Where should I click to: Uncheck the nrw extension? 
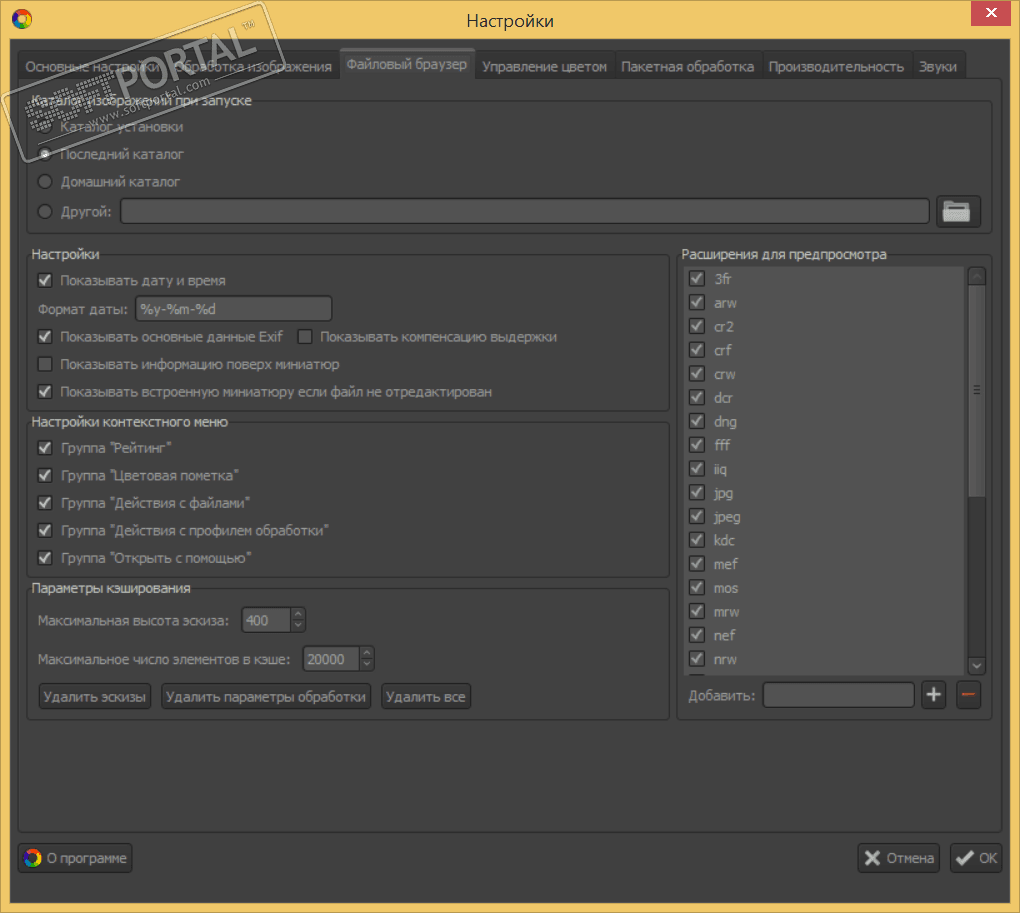tap(697, 658)
